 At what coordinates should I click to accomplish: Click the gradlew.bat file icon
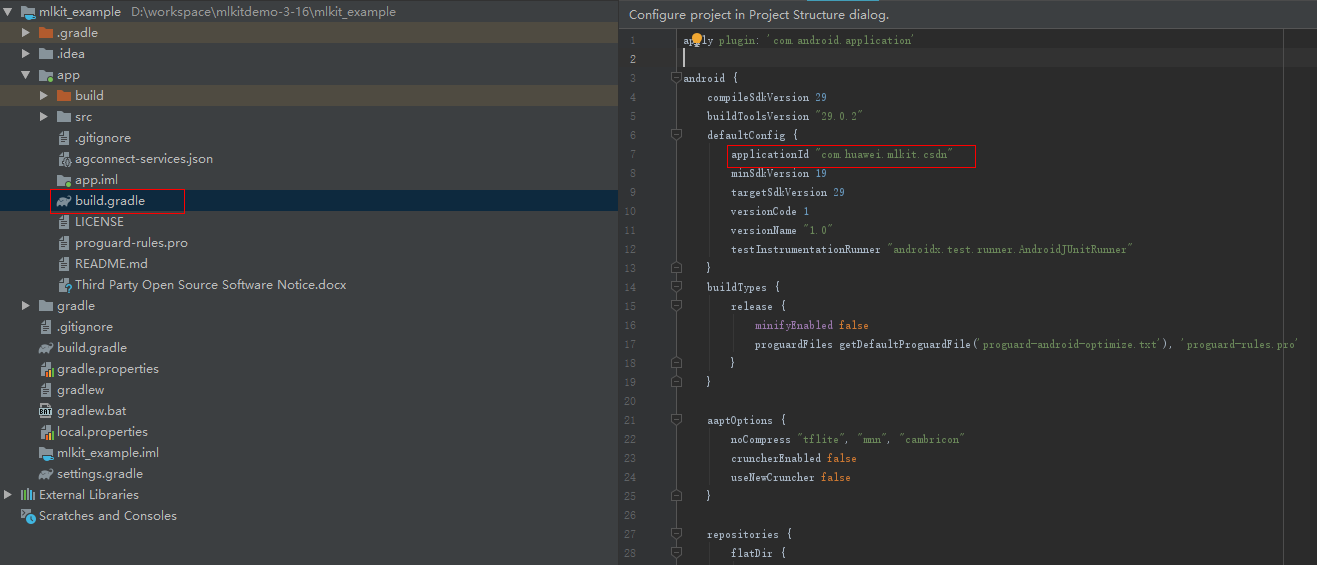coord(46,411)
